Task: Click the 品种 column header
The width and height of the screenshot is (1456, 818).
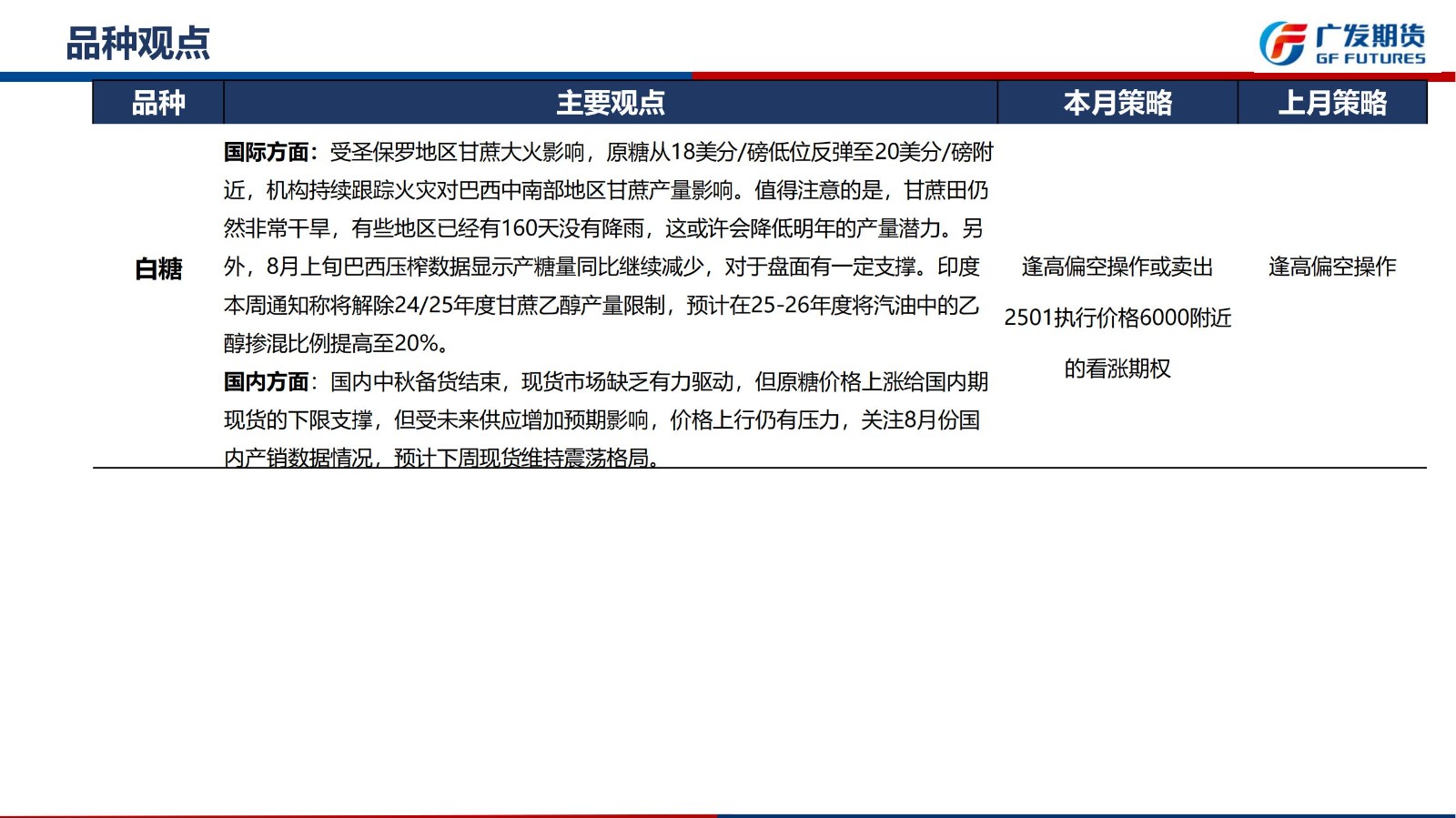Action: coord(158,103)
